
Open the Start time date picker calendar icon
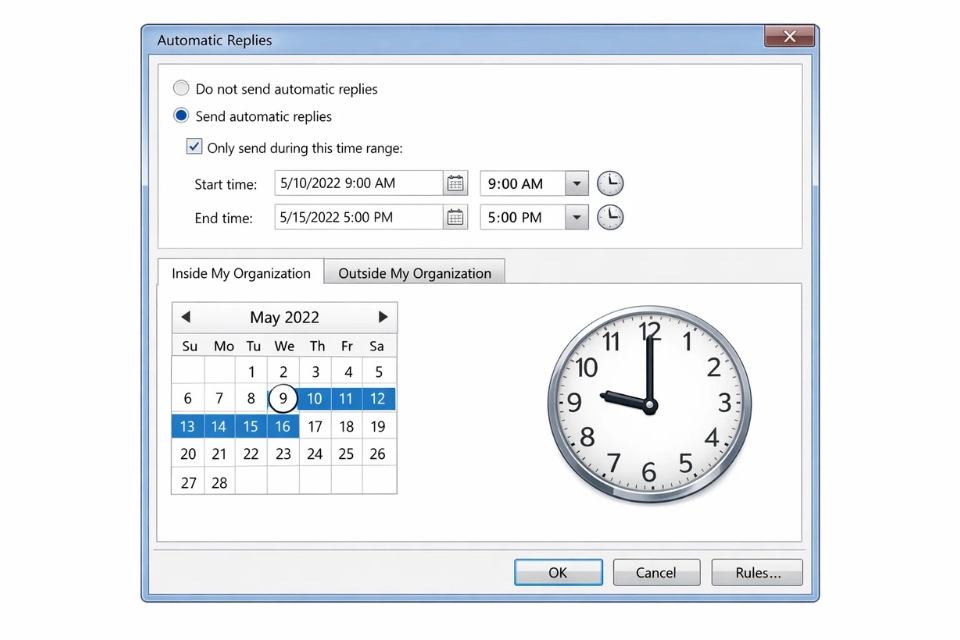pyautogui.click(x=456, y=182)
